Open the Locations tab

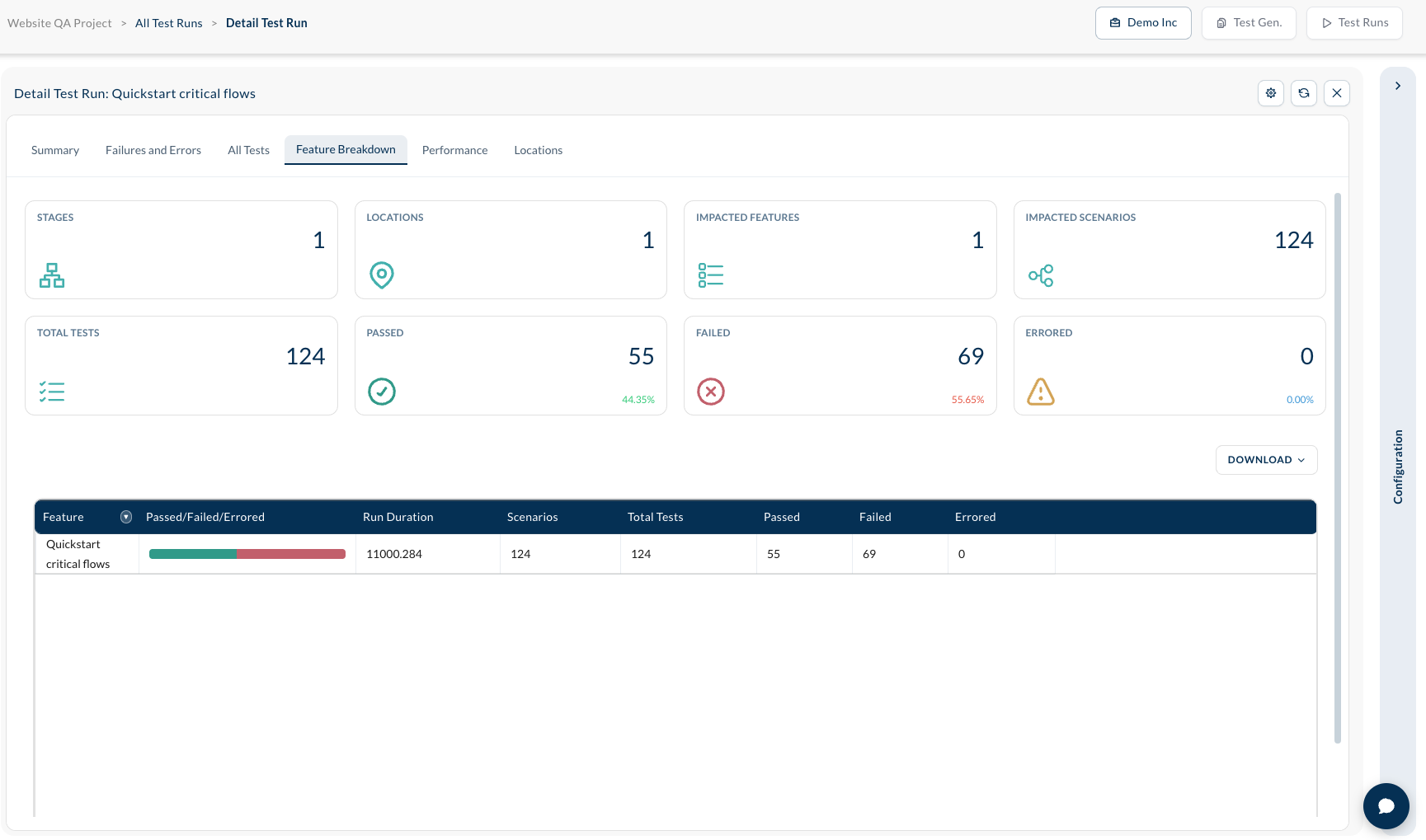click(x=539, y=150)
